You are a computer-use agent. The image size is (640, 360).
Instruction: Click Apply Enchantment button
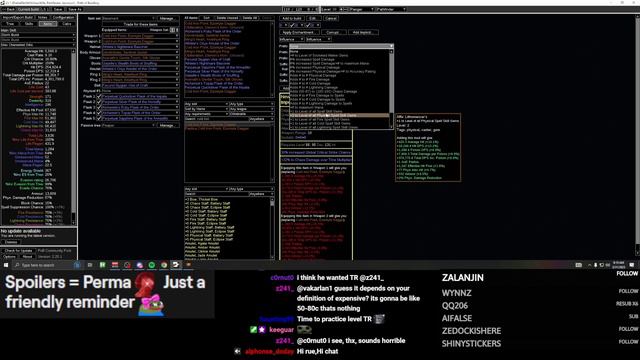pyautogui.click(x=298, y=32)
